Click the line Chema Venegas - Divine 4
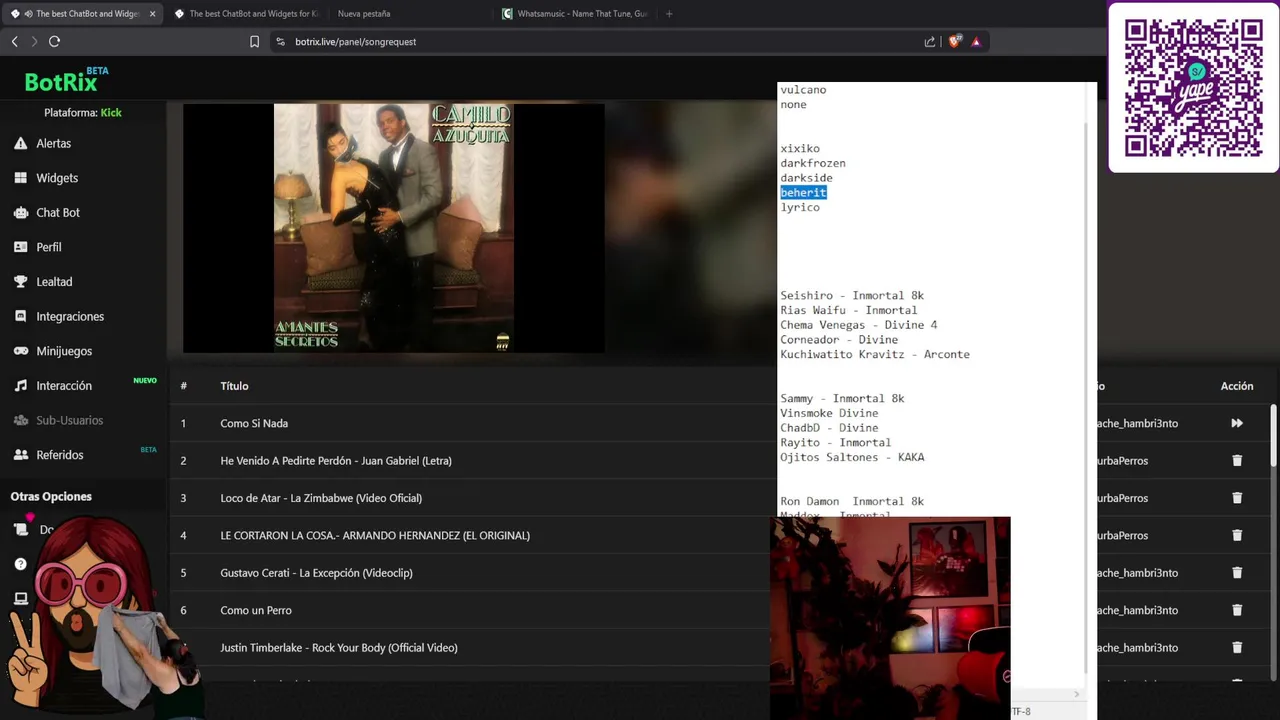1280x720 pixels. click(859, 325)
